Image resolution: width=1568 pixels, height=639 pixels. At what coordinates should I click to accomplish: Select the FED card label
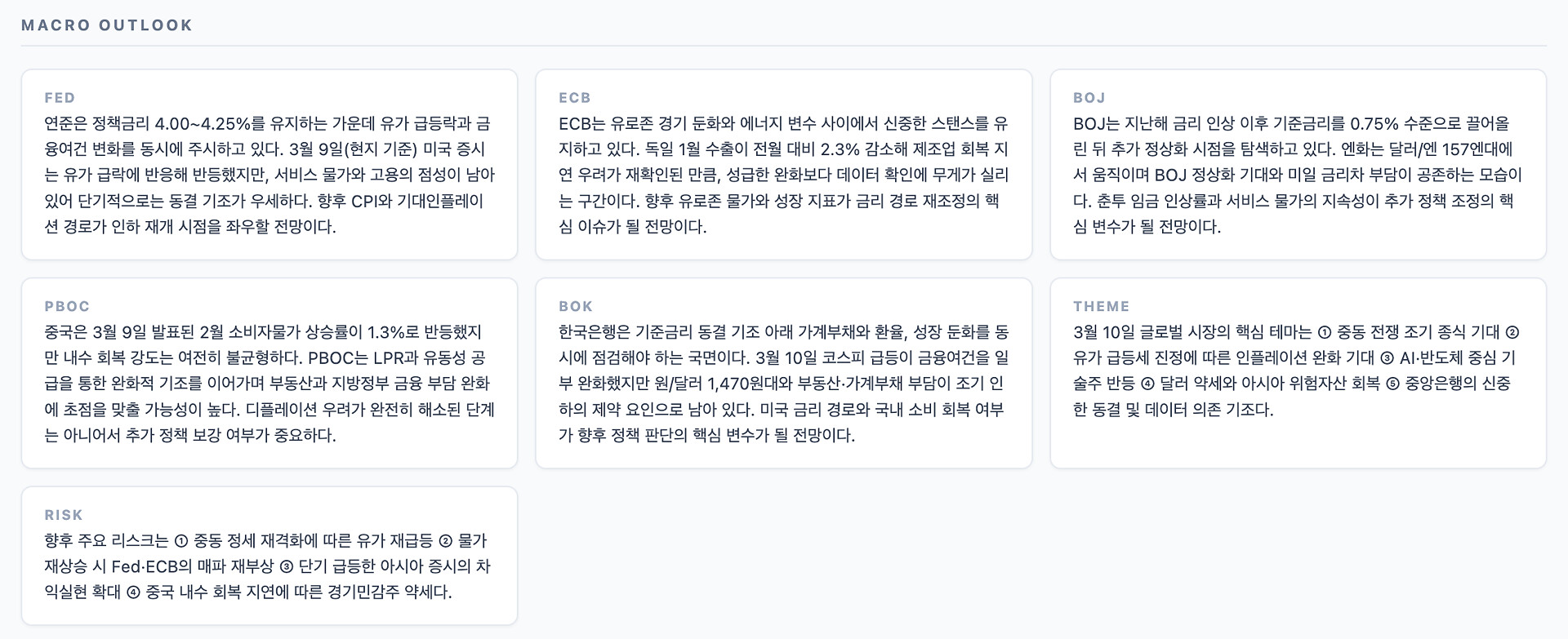pos(60,98)
